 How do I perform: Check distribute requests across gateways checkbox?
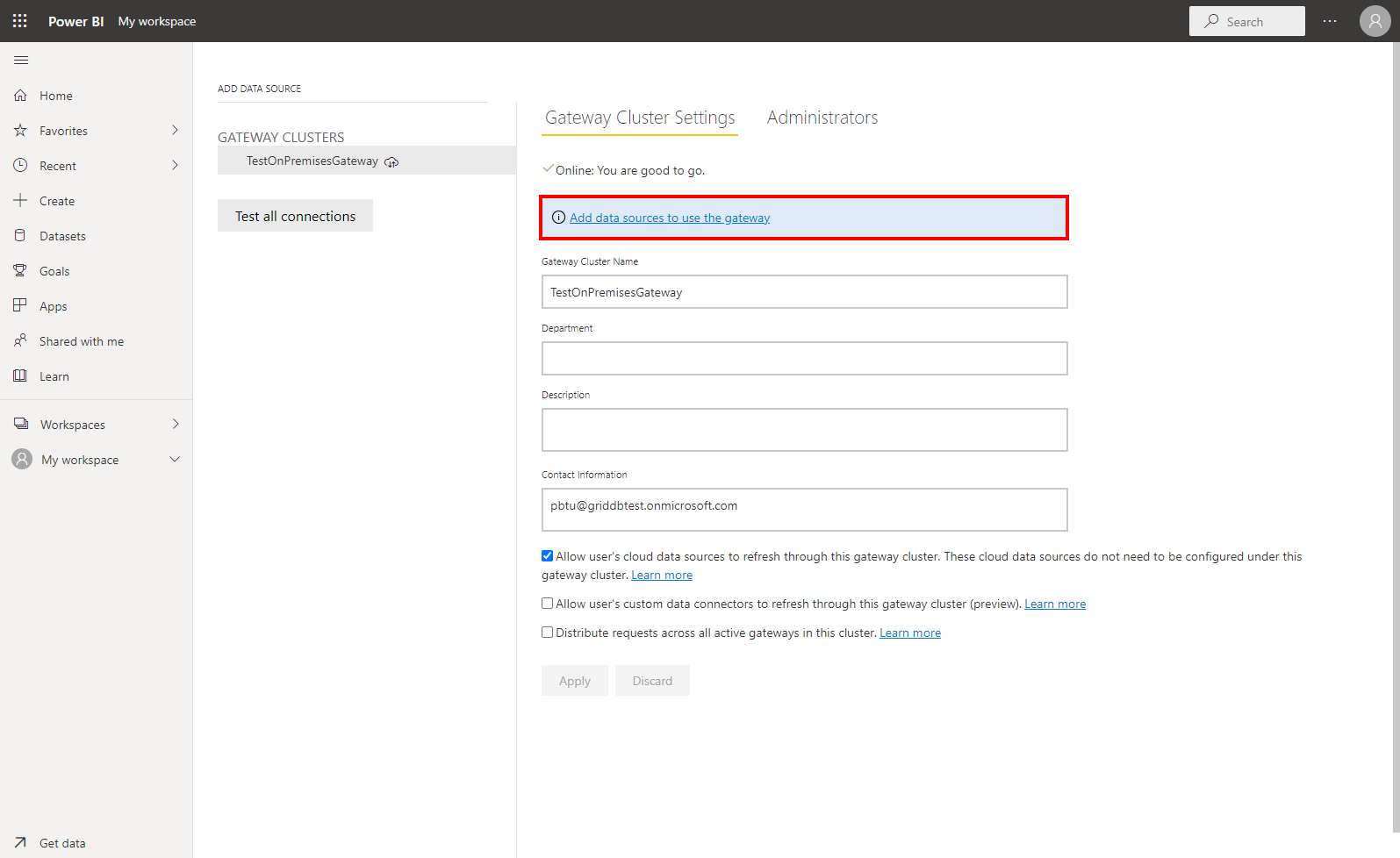(x=547, y=633)
